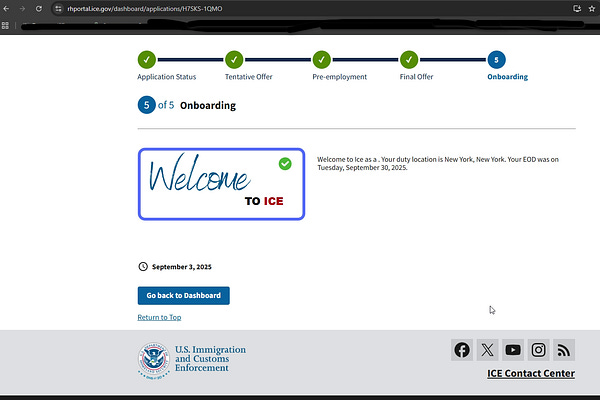Open the ICE Contact Center link

coord(531,374)
